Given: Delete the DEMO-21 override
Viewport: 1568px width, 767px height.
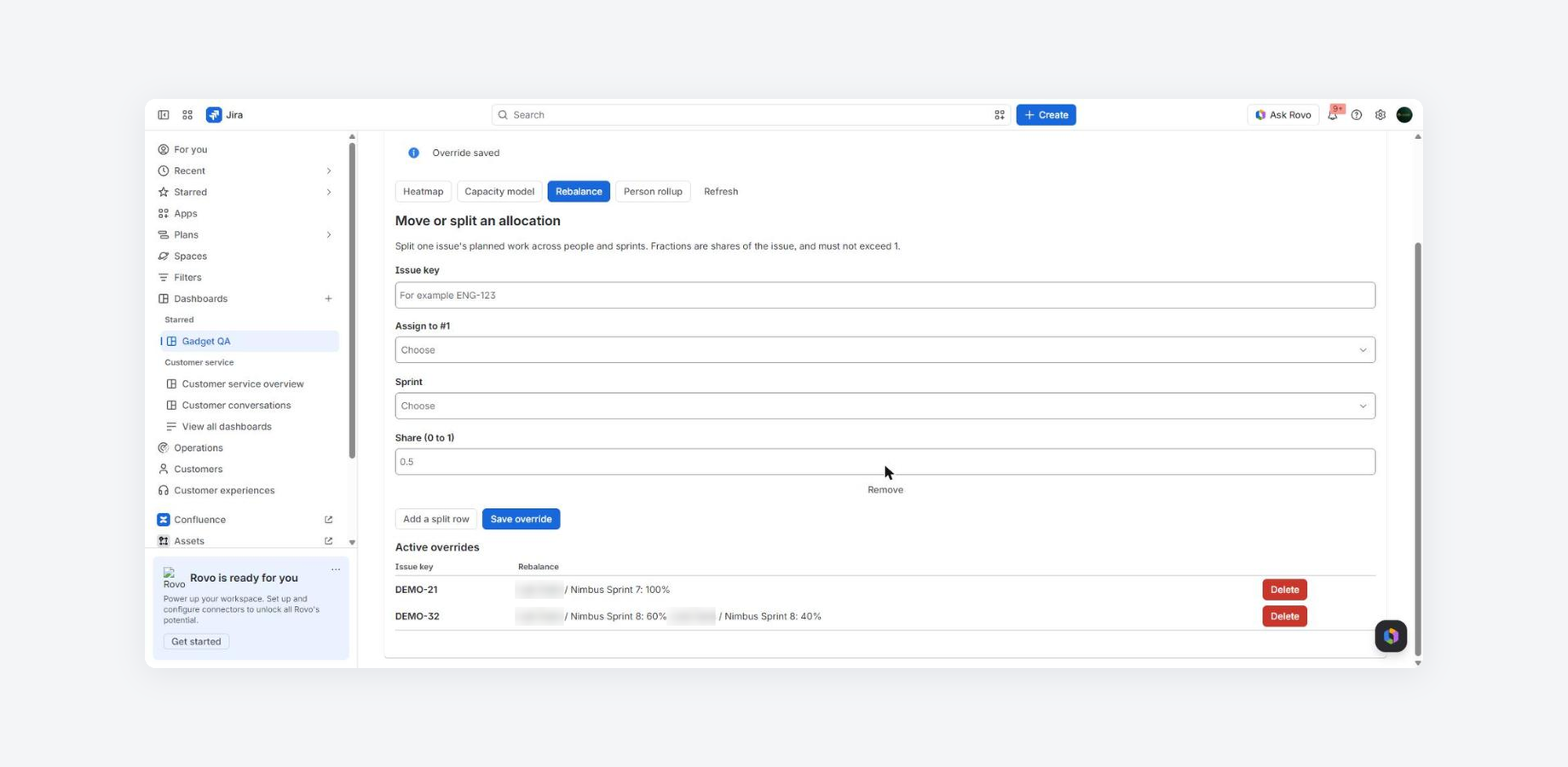Looking at the screenshot, I should tap(1284, 590).
